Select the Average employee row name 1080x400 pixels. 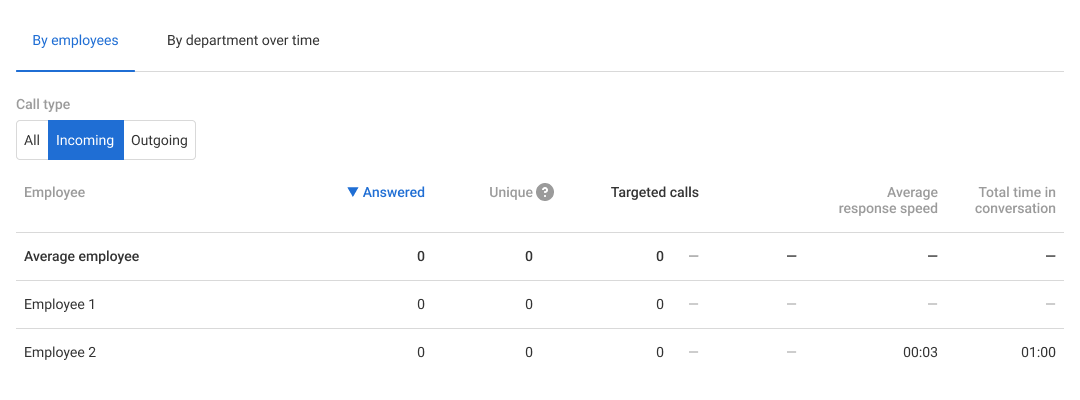(x=81, y=256)
